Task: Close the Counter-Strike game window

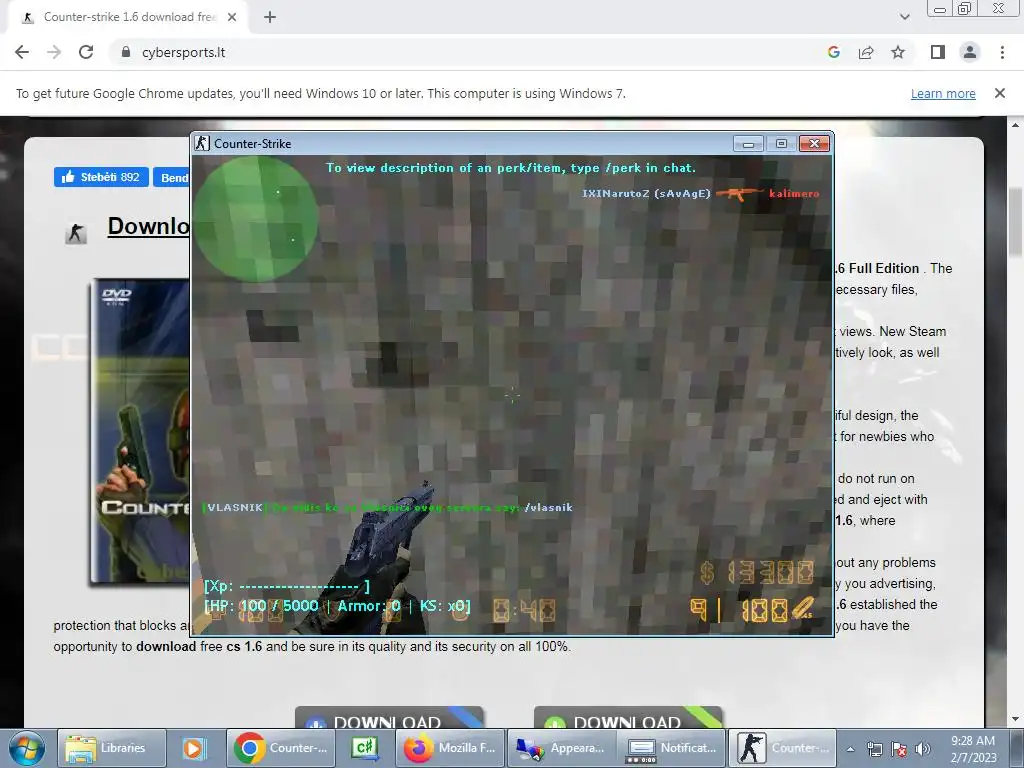Action: click(x=814, y=143)
